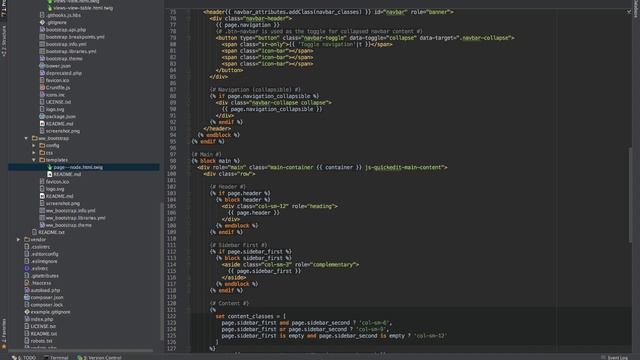640x360 pixels.
Task: Click the 'set content_classes = [' code line
Action: [x=251, y=316]
